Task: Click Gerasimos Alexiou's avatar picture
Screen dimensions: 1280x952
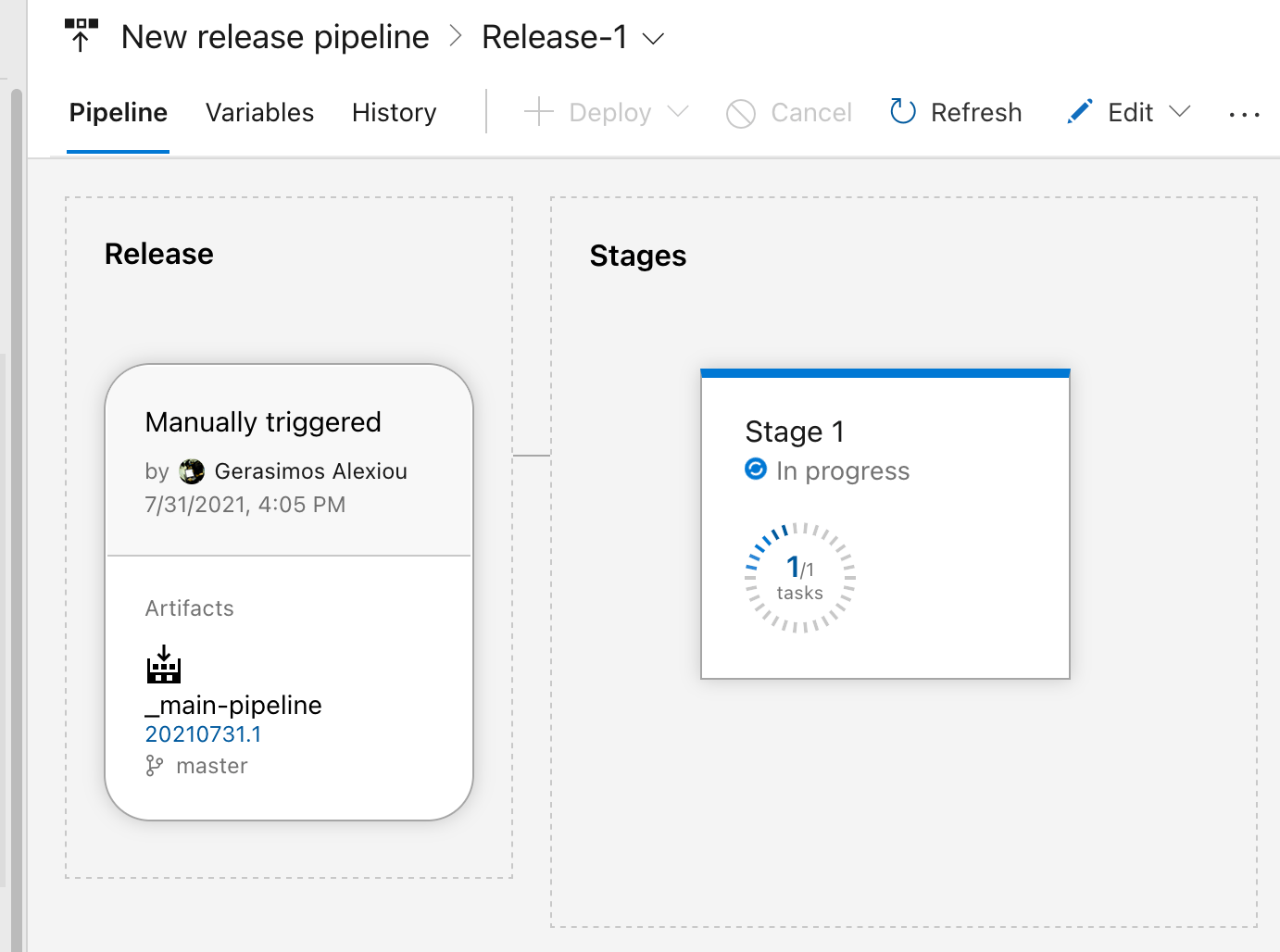Action: click(x=192, y=471)
